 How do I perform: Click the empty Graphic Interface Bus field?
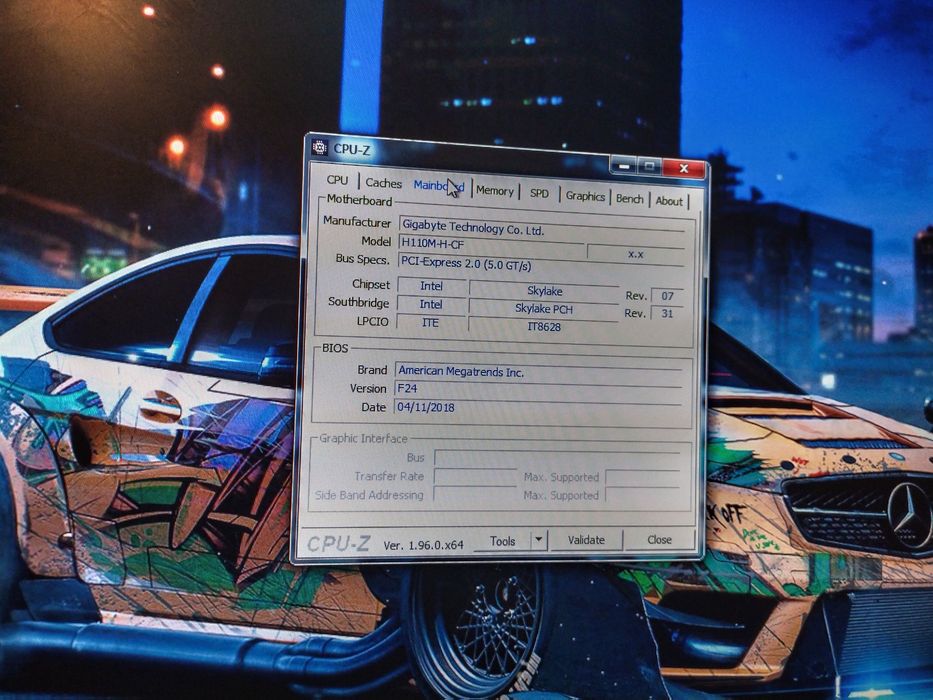[x=557, y=457]
